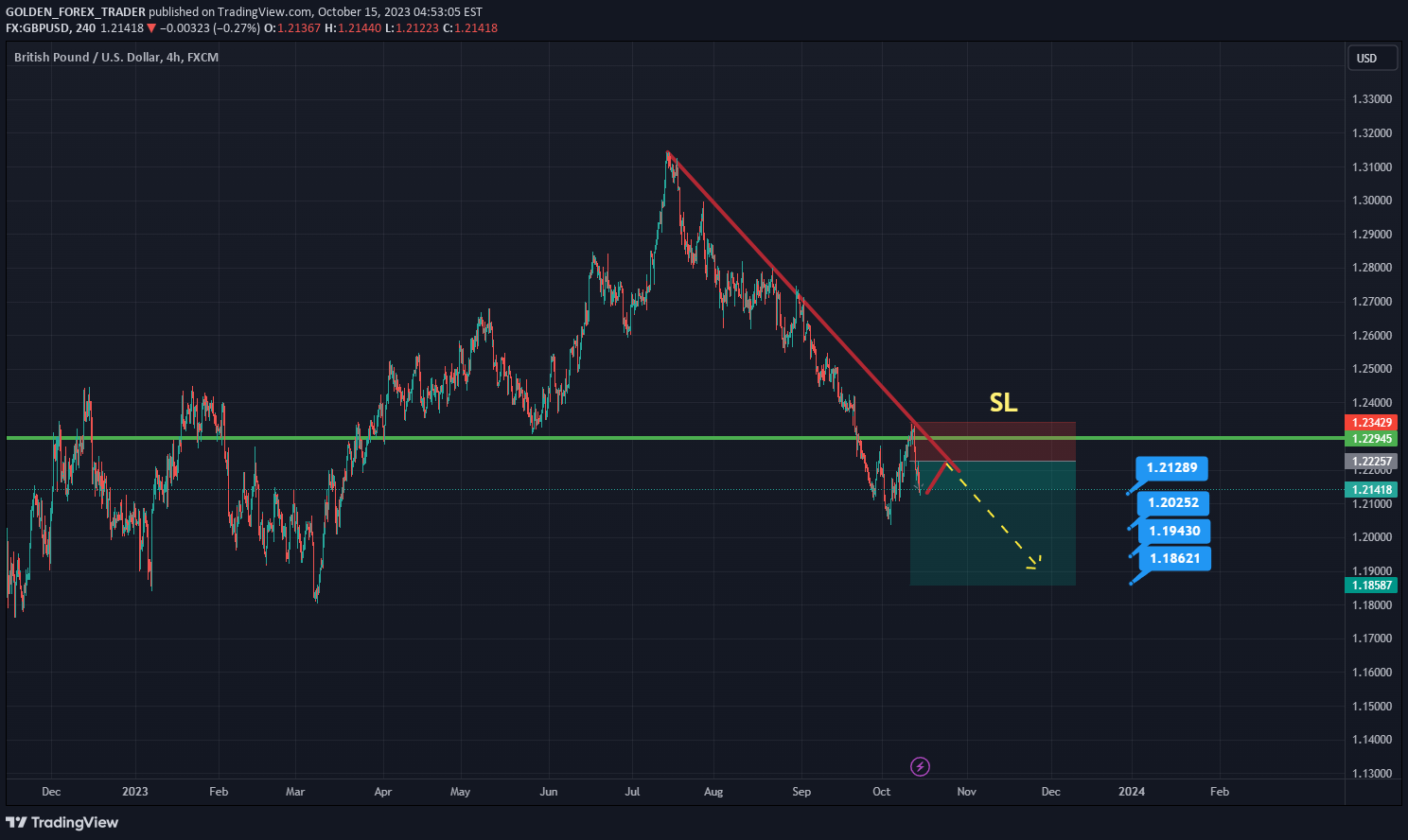Click the 1.22257 entry price tag
Viewport: 1408px width, 840px height.
click(x=1371, y=462)
